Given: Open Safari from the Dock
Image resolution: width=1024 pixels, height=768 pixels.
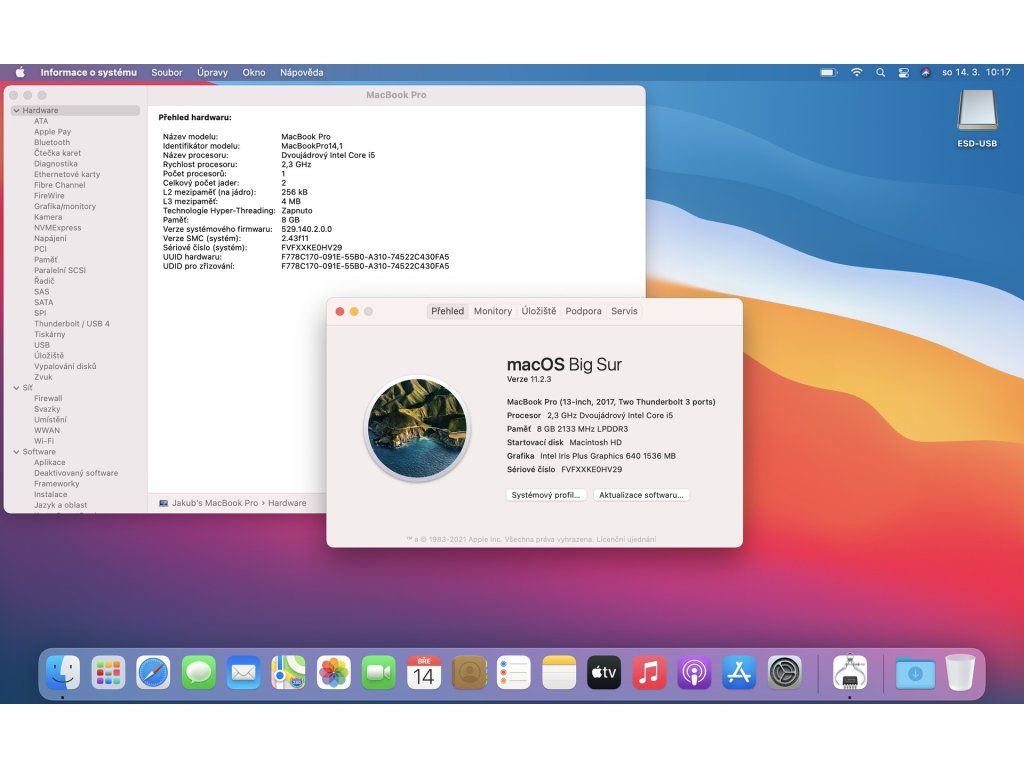Looking at the screenshot, I should 153,673.
